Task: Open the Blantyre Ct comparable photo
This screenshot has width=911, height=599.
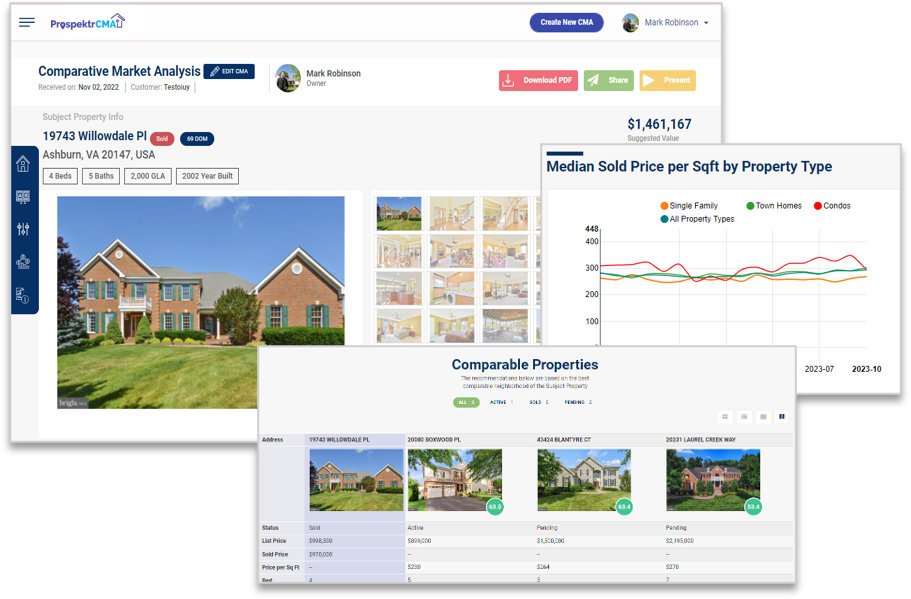Action: (x=584, y=480)
